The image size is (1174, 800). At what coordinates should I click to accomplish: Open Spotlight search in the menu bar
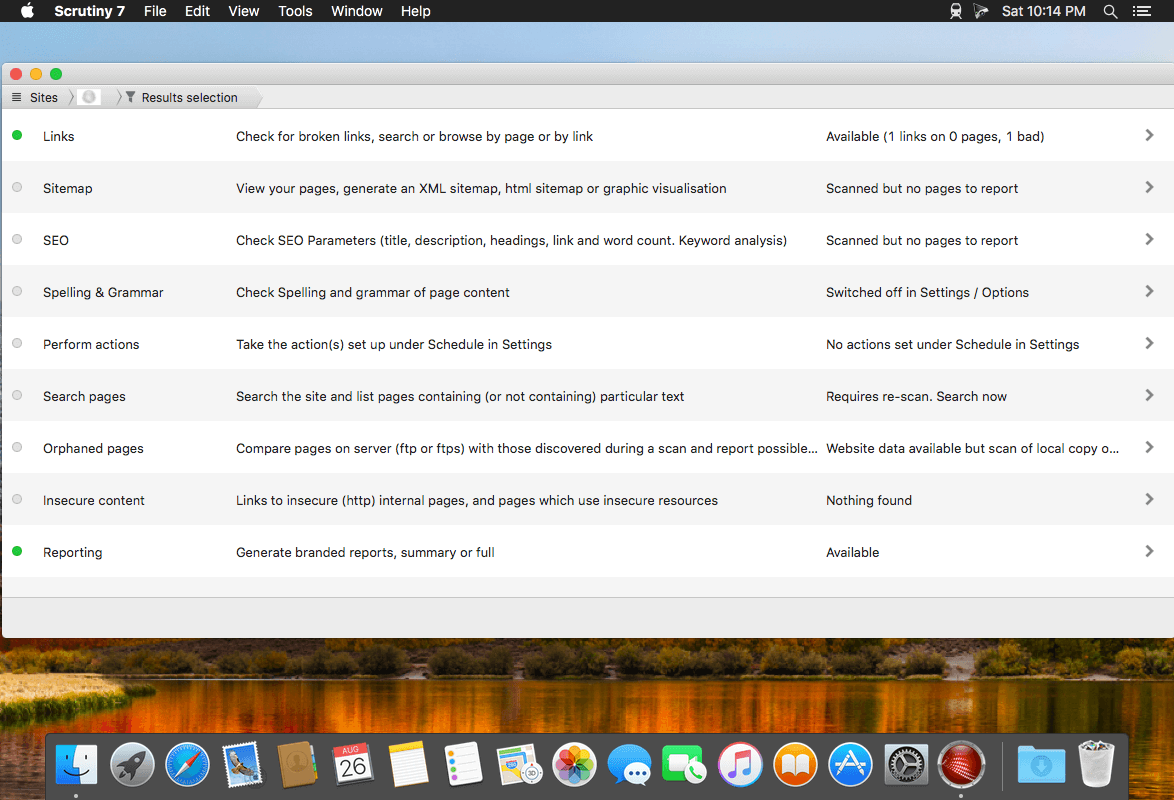pos(1110,11)
